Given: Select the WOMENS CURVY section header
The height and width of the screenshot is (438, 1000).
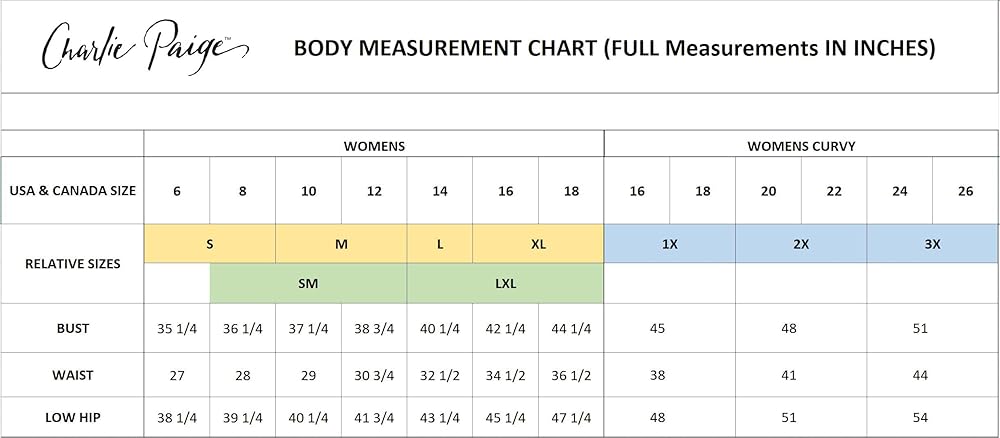Looking at the screenshot, I should pos(801,146).
